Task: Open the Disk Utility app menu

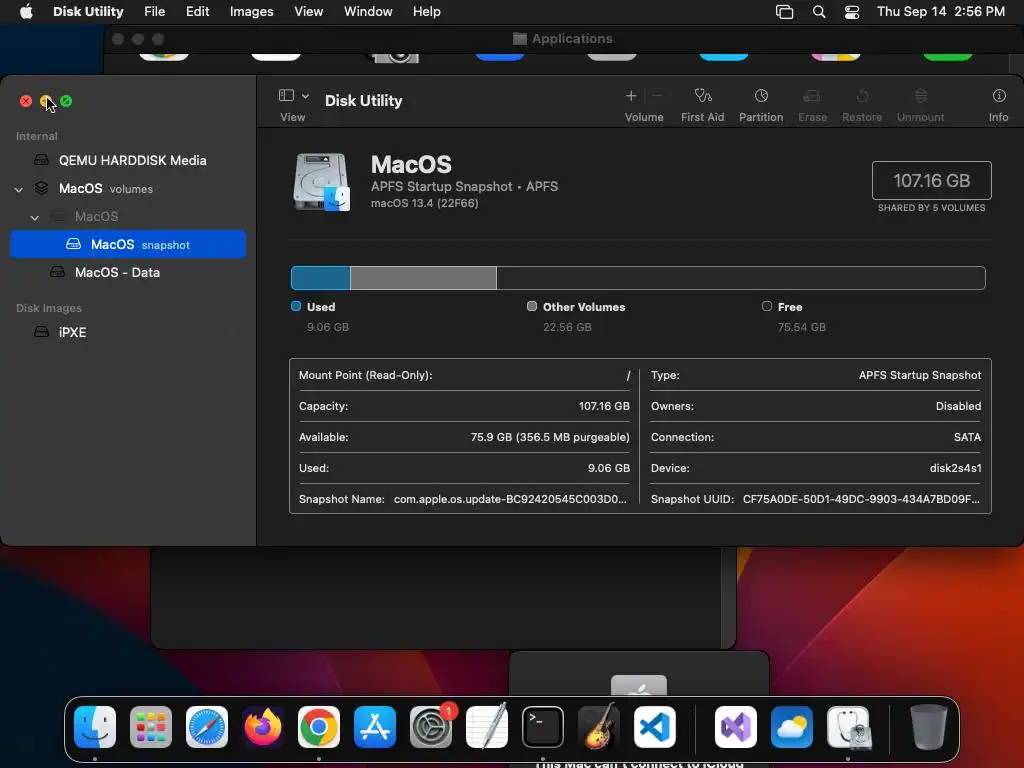Action: coord(88,12)
